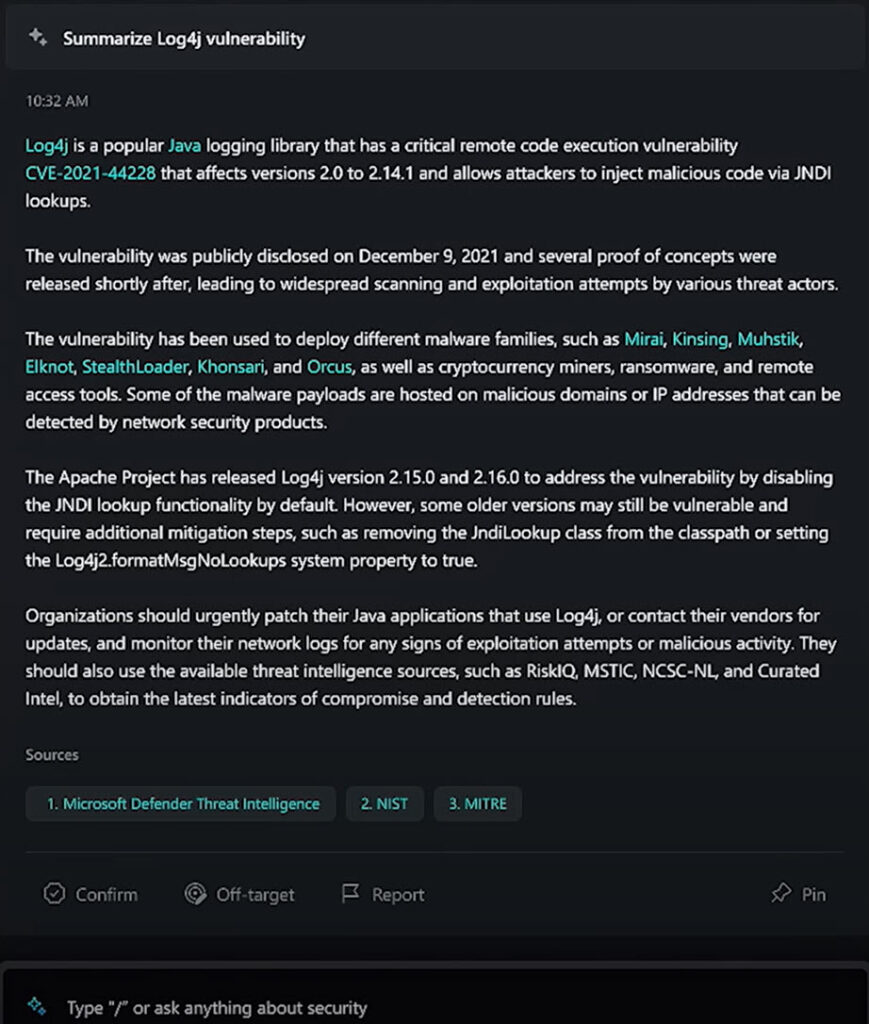Click the Confirm checkmark icon
This screenshot has height=1024, width=869.
click(x=54, y=893)
